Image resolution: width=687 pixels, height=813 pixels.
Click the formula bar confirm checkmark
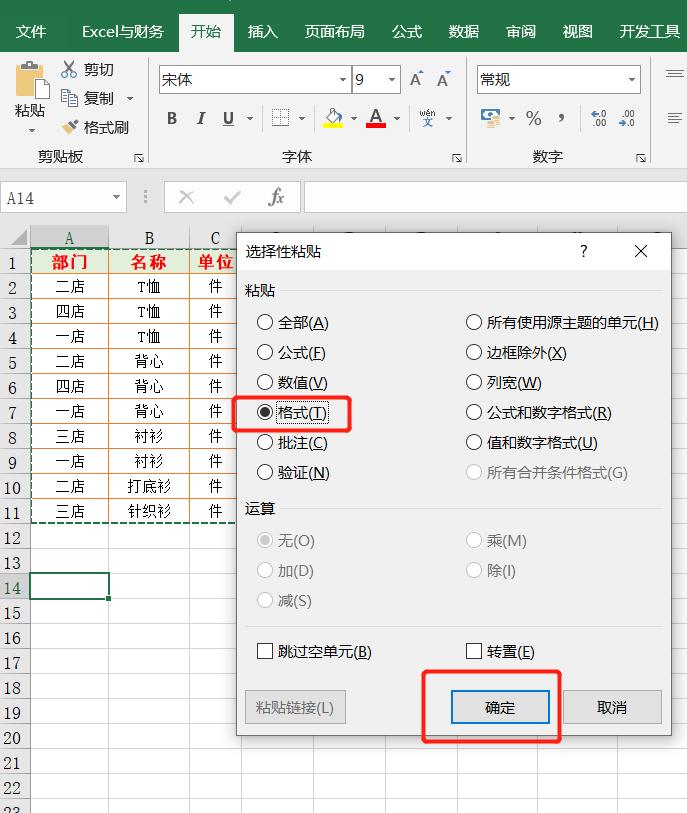[232, 197]
